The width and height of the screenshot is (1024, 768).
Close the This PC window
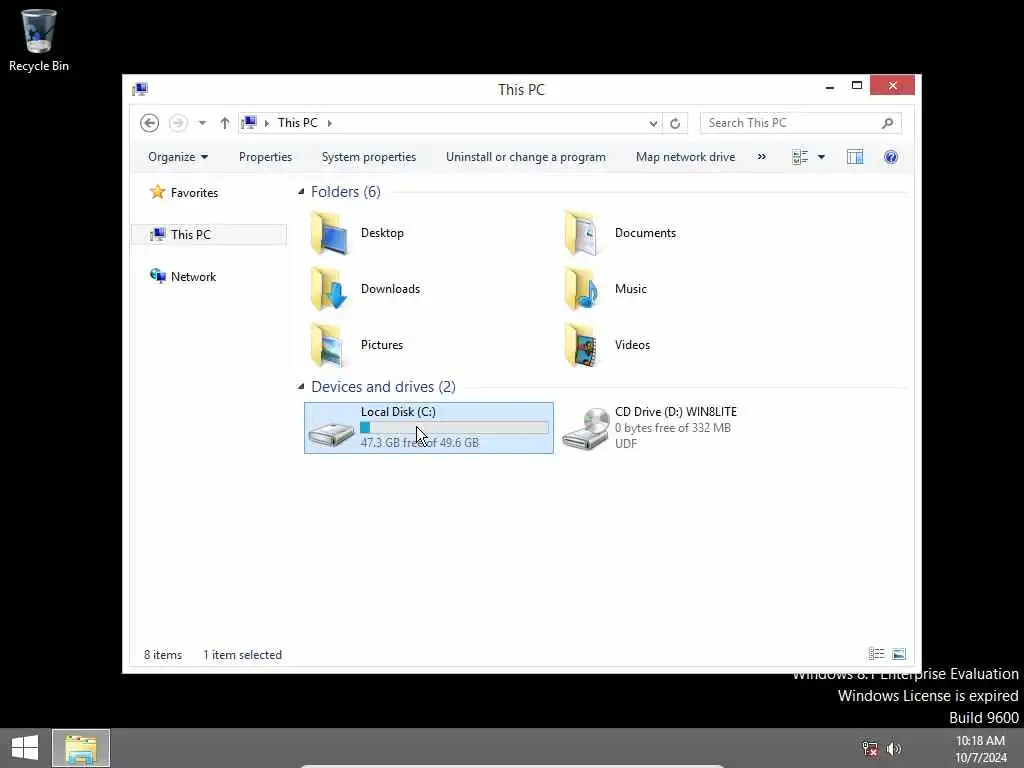click(892, 86)
